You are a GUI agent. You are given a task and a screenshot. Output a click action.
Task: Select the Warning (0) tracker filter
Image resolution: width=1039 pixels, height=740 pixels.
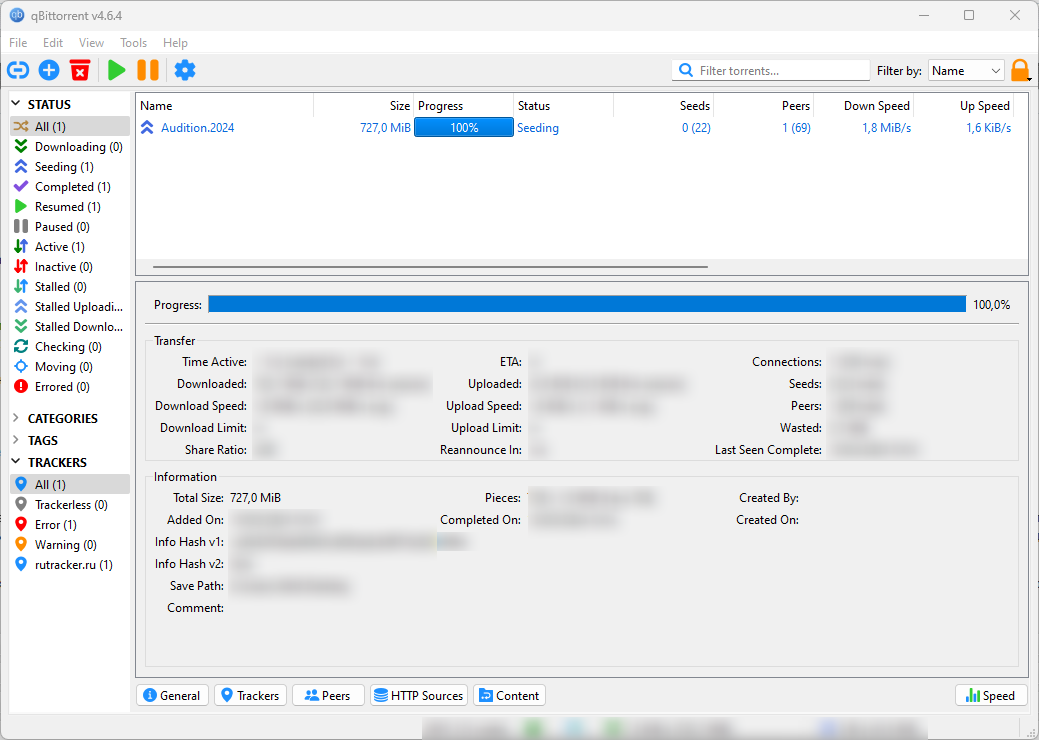tap(70, 545)
